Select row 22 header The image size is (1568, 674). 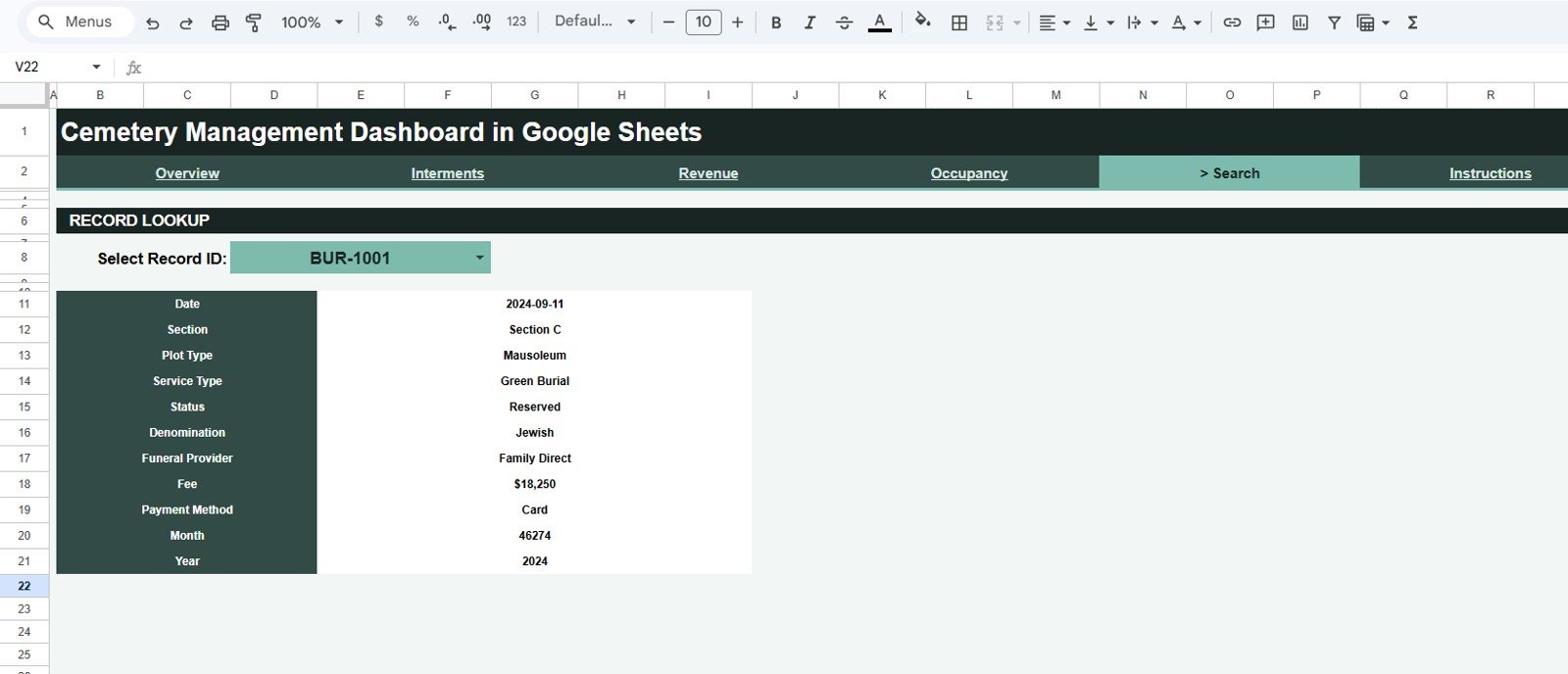coord(24,586)
